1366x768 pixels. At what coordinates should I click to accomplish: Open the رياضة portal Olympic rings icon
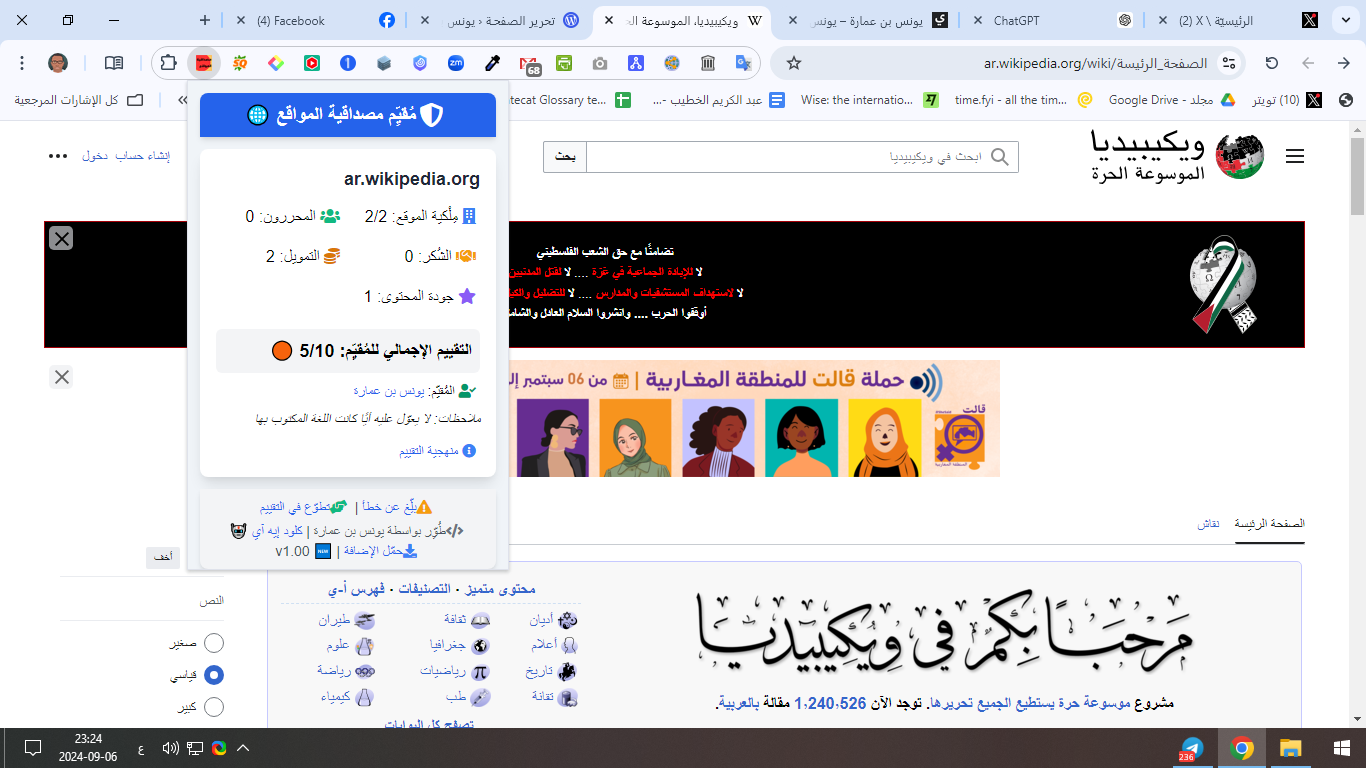(x=365, y=673)
